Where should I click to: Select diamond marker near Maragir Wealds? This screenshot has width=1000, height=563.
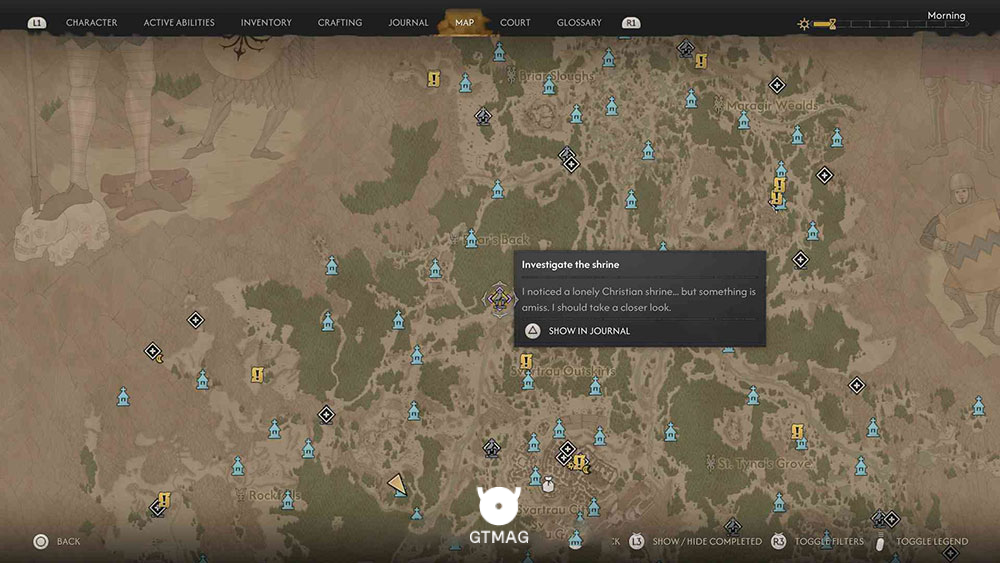click(x=776, y=85)
